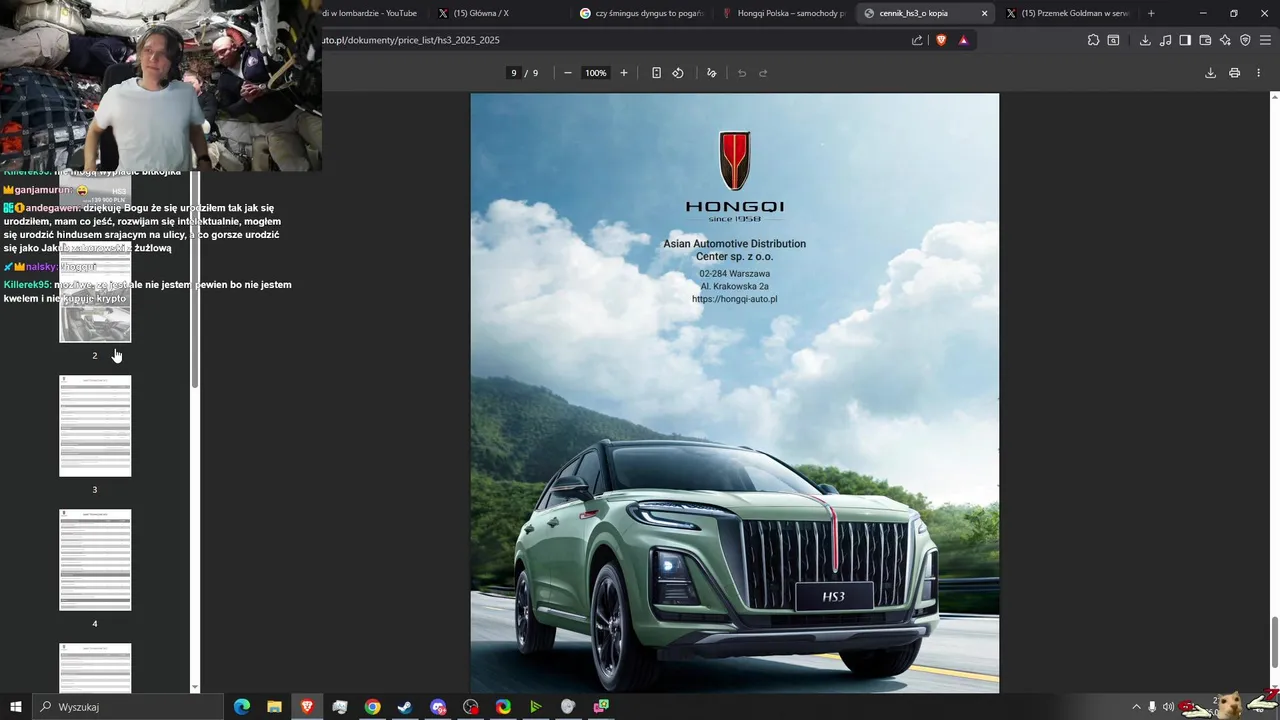Print the PDF document
Screen dimensions: 1280x720
point(1234,73)
